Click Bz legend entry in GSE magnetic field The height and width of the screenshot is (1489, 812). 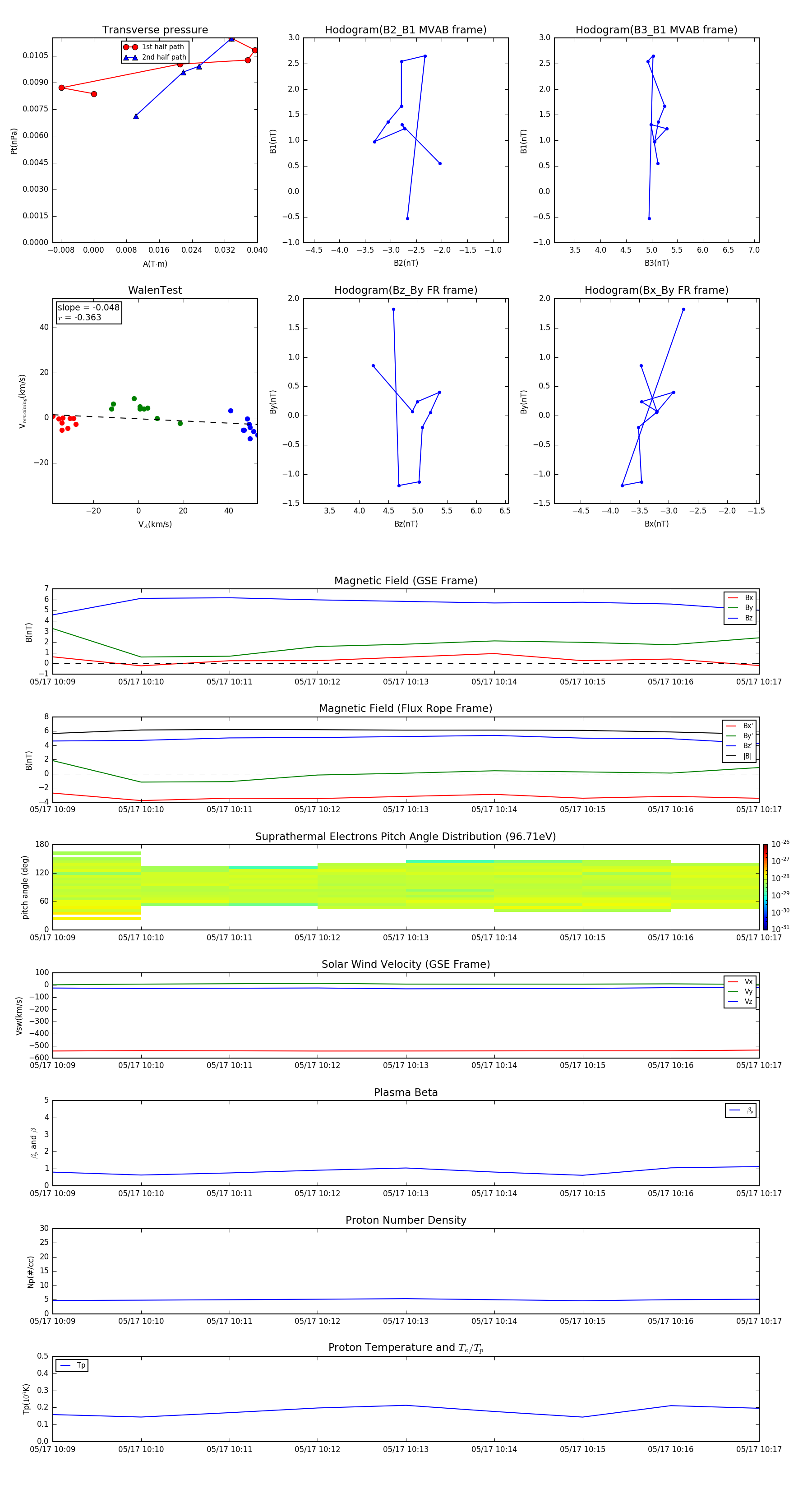click(x=740, y=618)
